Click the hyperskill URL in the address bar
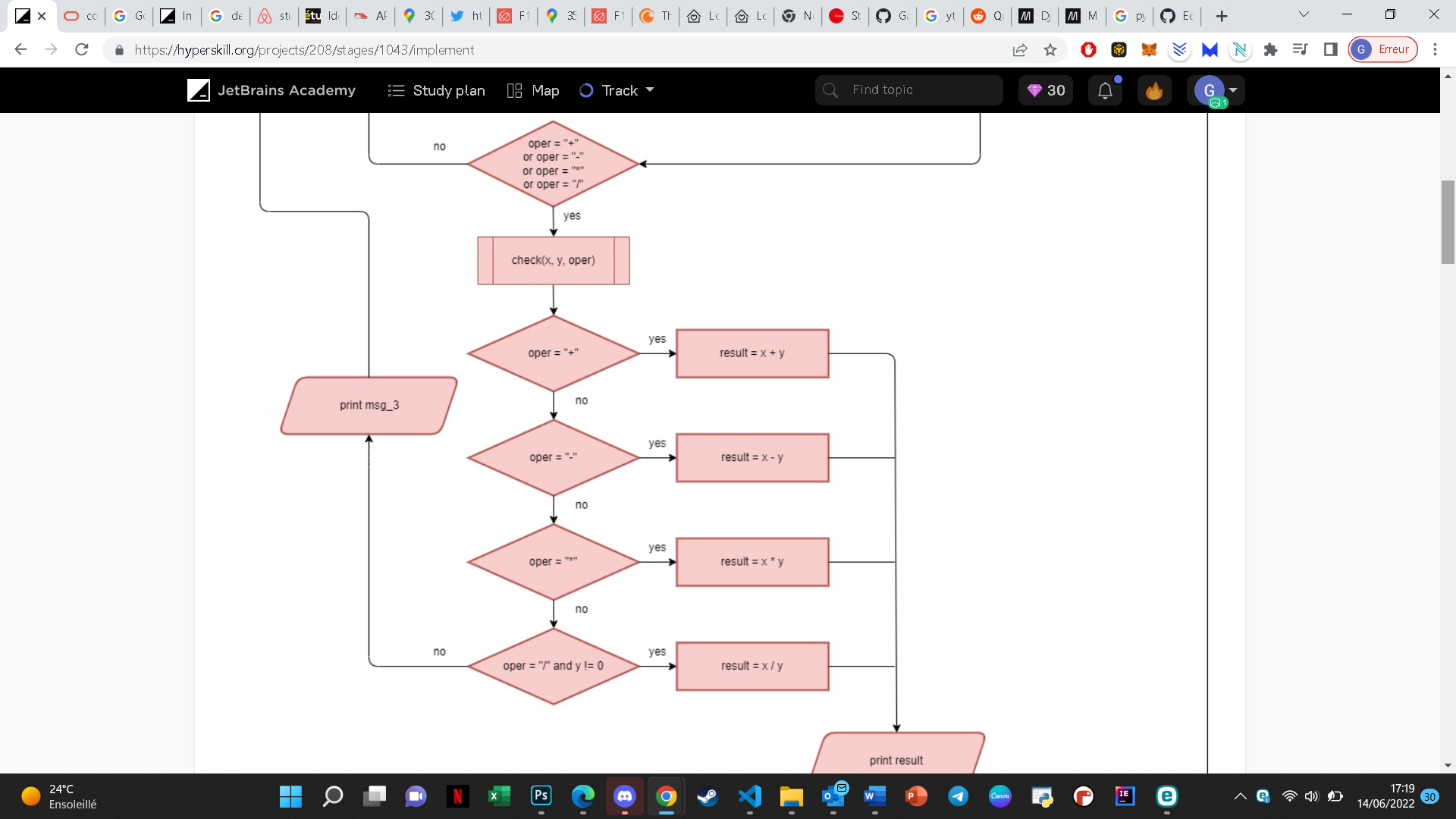The image size is (1456, 819). coord(304,49)
